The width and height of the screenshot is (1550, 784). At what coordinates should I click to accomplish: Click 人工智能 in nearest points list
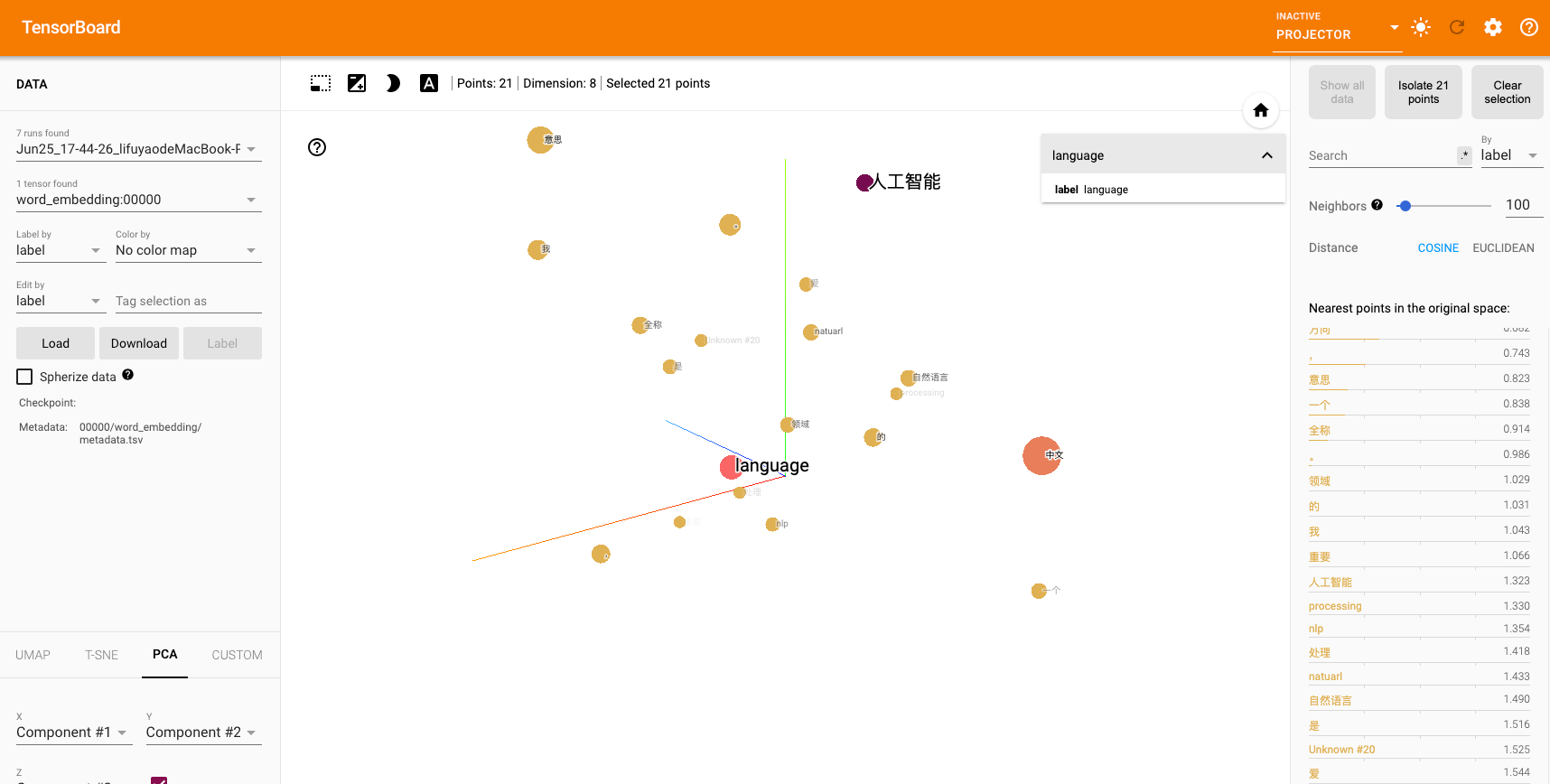coord(1331,583)
